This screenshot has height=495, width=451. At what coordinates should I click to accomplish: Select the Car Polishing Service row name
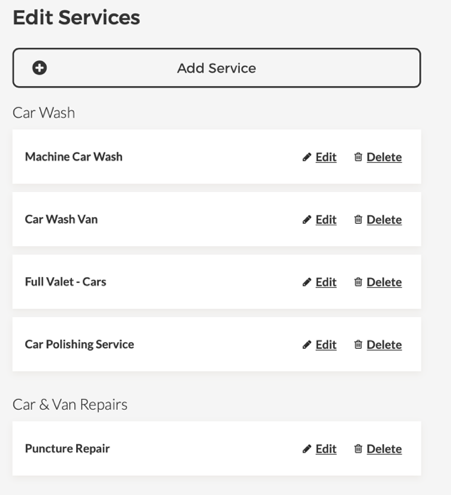[79, 344]
